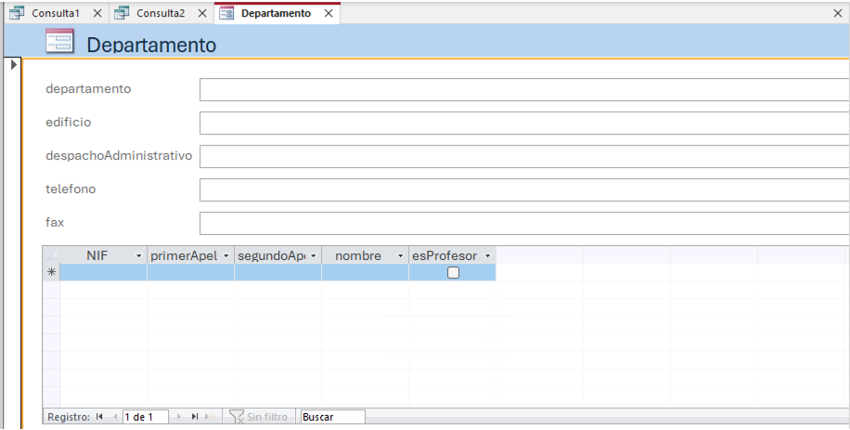
Task: Click the Consulta2 tab query icon
Action: coord(122,13)
